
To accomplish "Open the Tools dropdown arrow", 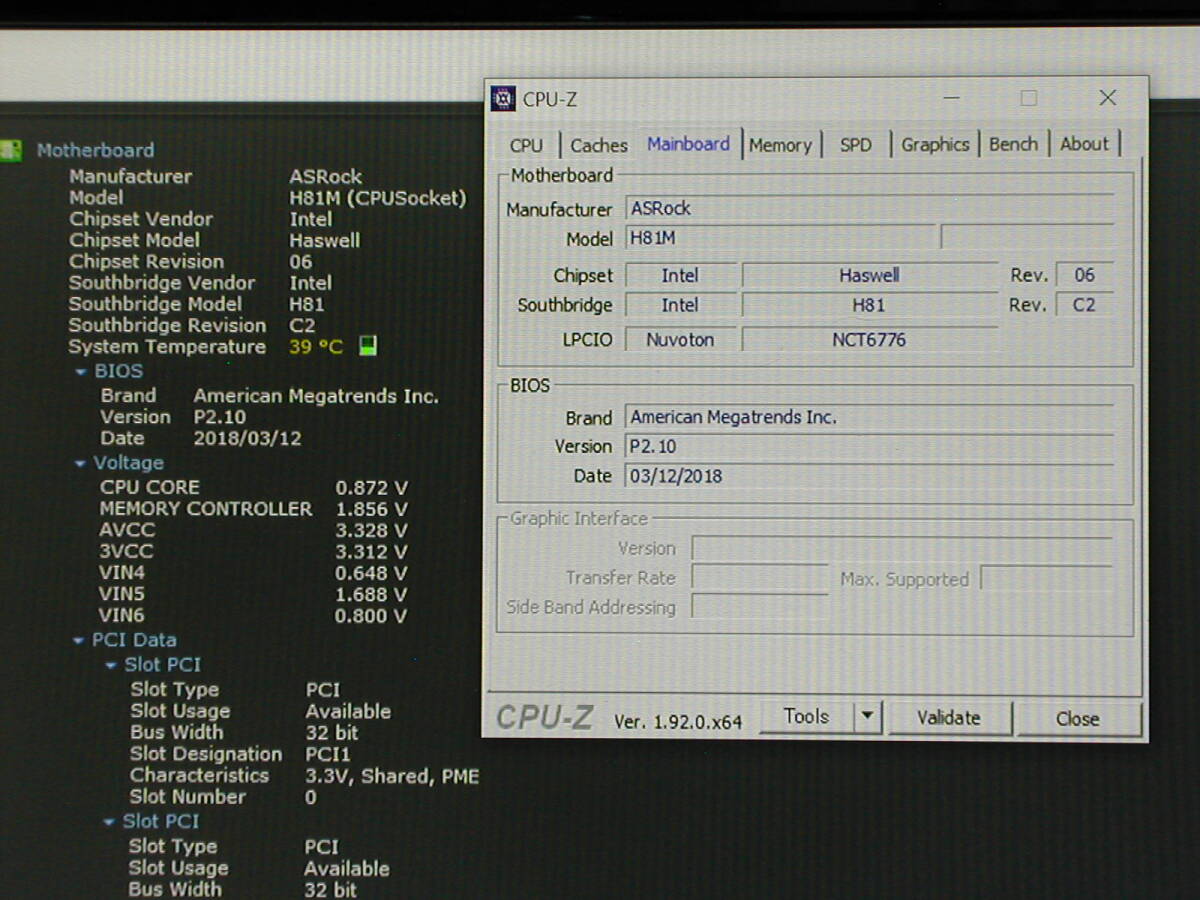I will pyautogui.click(x=867, y=717).
